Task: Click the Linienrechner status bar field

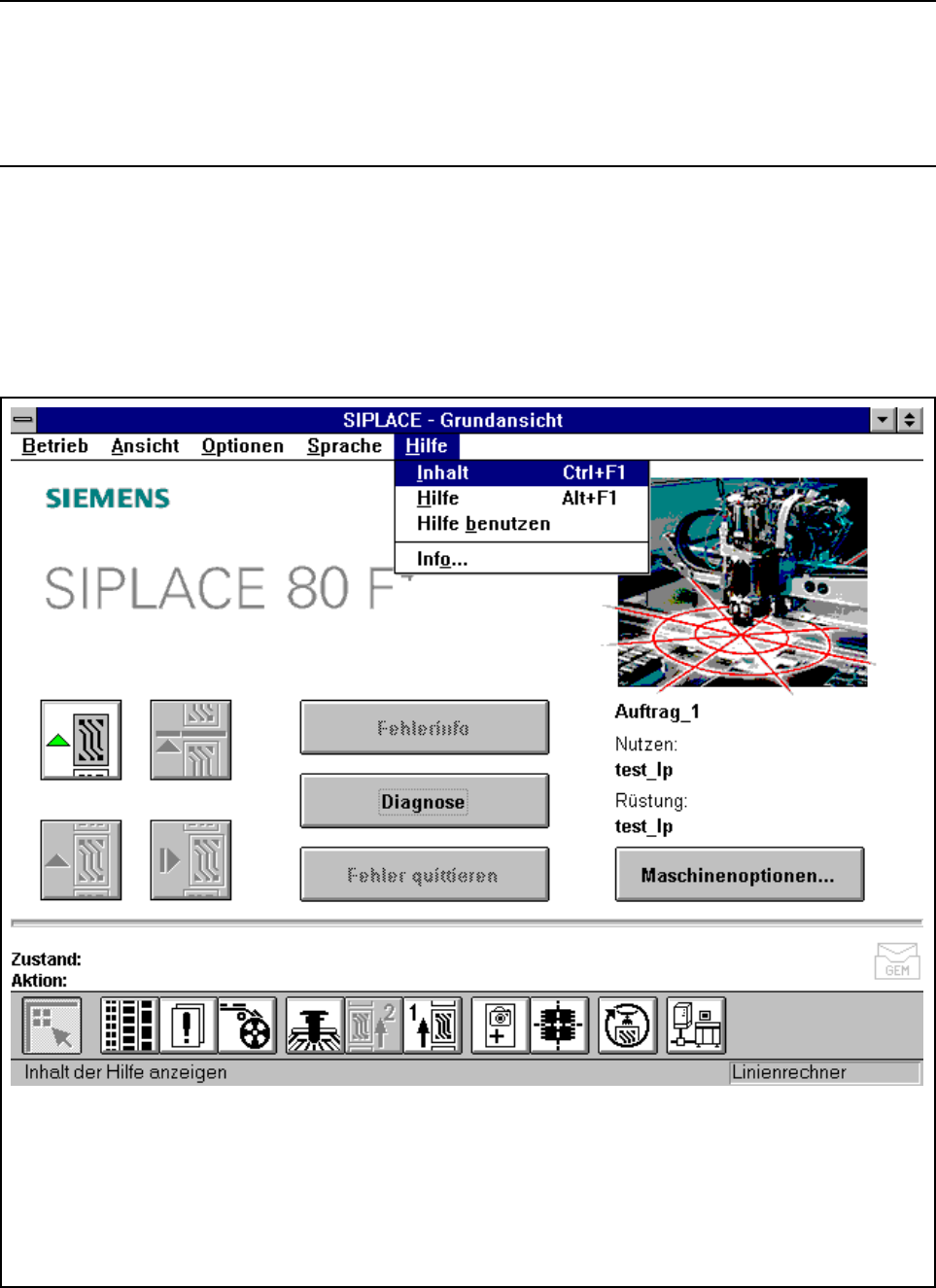Action: (824, 1072)
